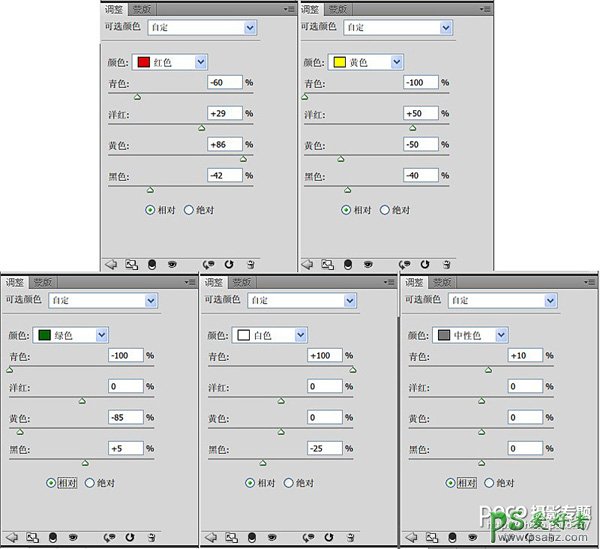This screenshot has height=549, width=600.
Task: Select 相对 radio in the Yellow (黄色) panel
Action: 346,210
